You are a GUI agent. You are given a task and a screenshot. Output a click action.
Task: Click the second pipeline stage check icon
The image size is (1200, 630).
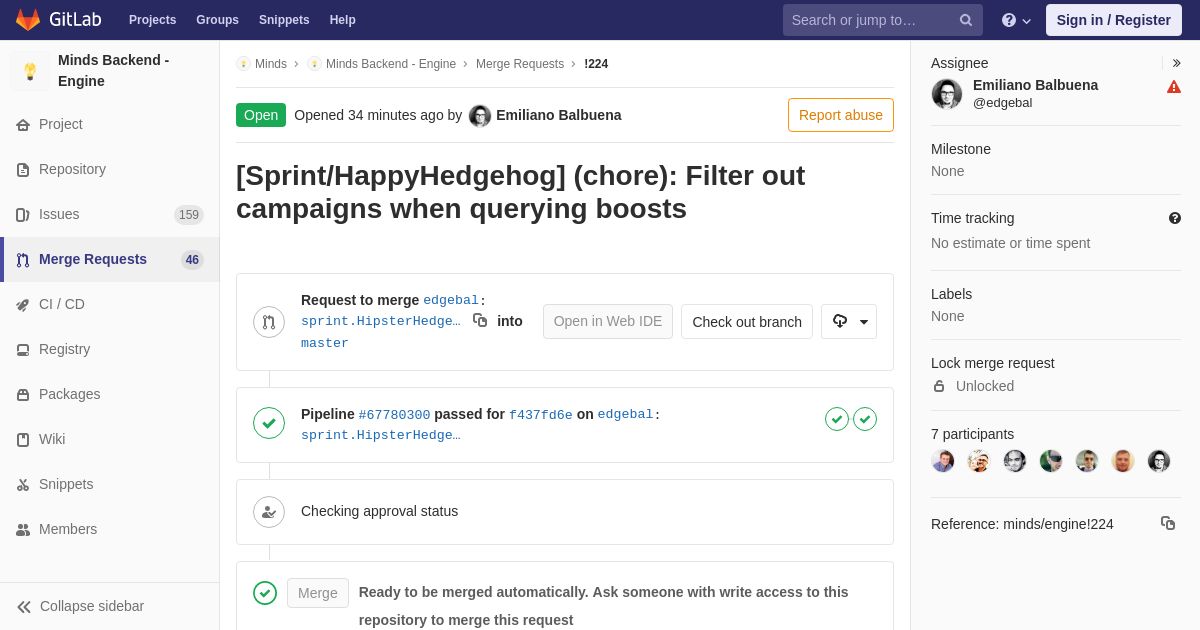click(x=865, y=419)
